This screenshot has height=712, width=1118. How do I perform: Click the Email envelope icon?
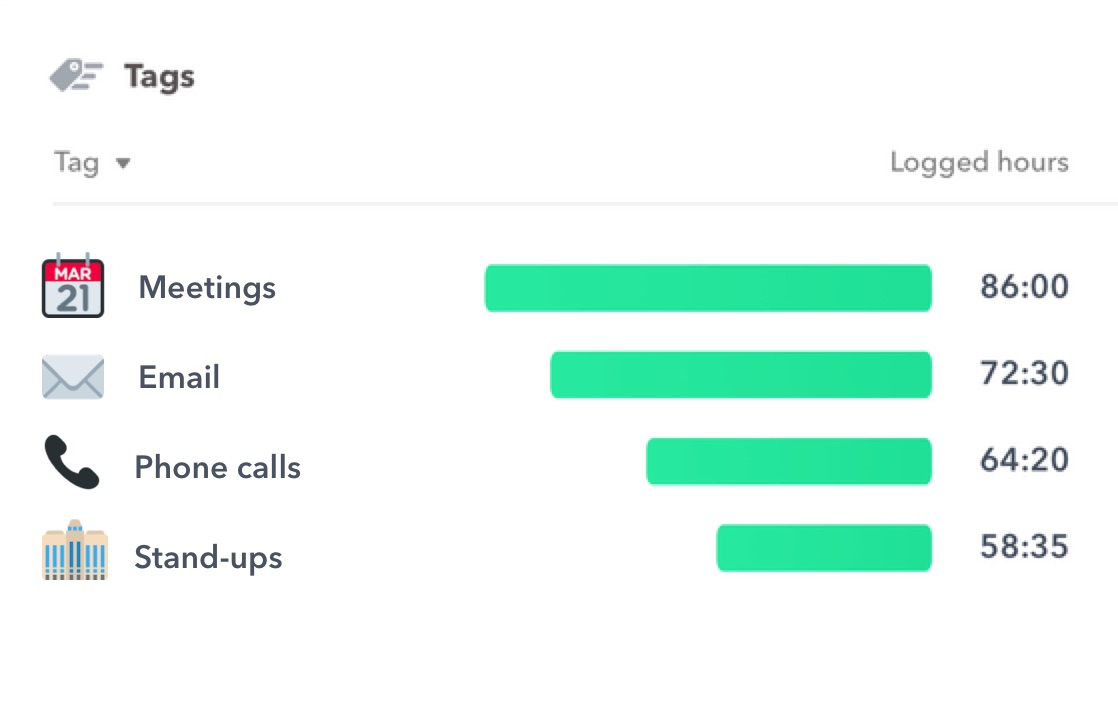pyautogui.click(x=73, y=377)
